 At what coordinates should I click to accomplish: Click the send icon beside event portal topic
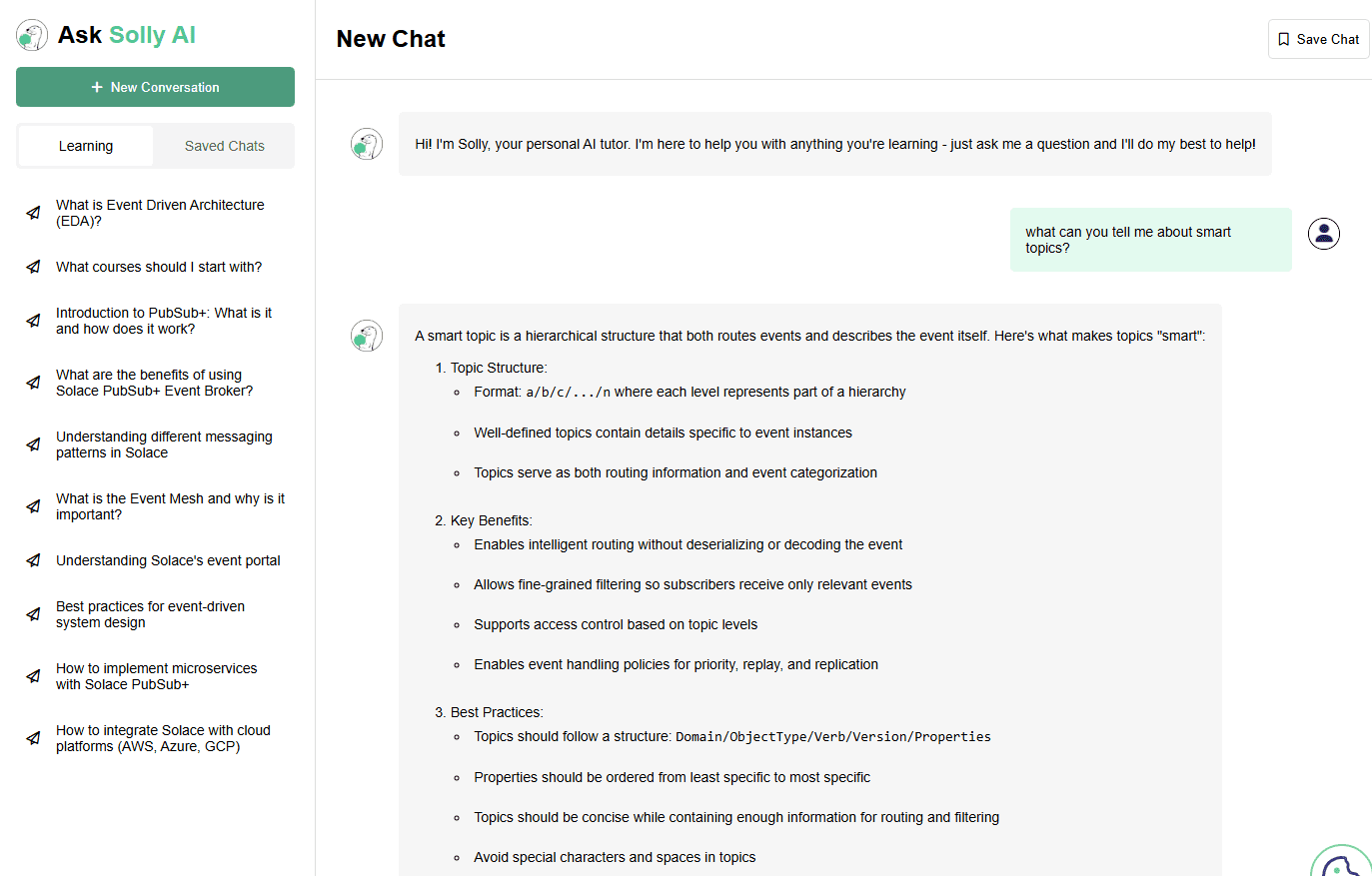coord(33,560)
